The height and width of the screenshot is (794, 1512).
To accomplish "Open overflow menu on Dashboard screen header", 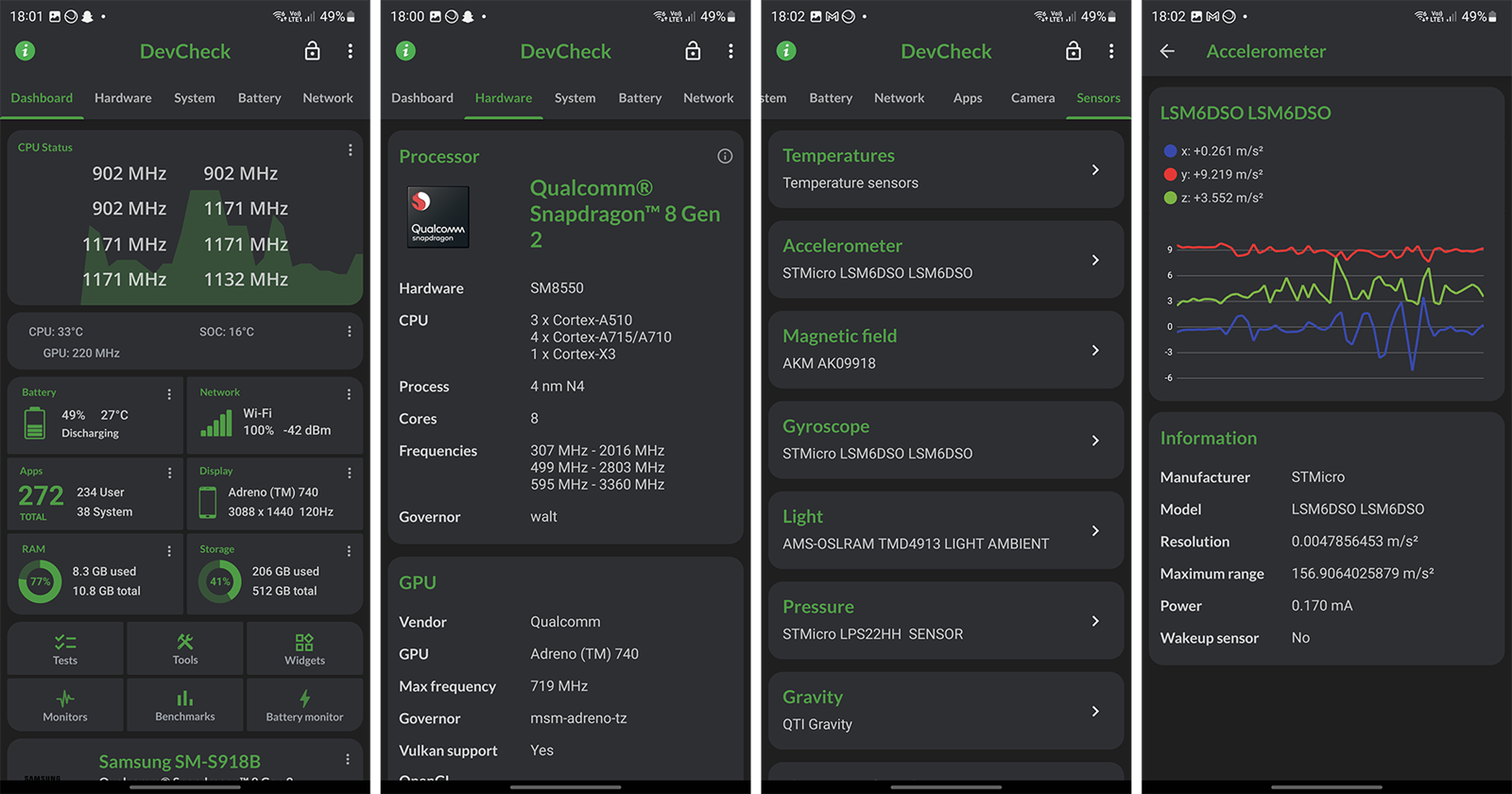I will [350, 51].
